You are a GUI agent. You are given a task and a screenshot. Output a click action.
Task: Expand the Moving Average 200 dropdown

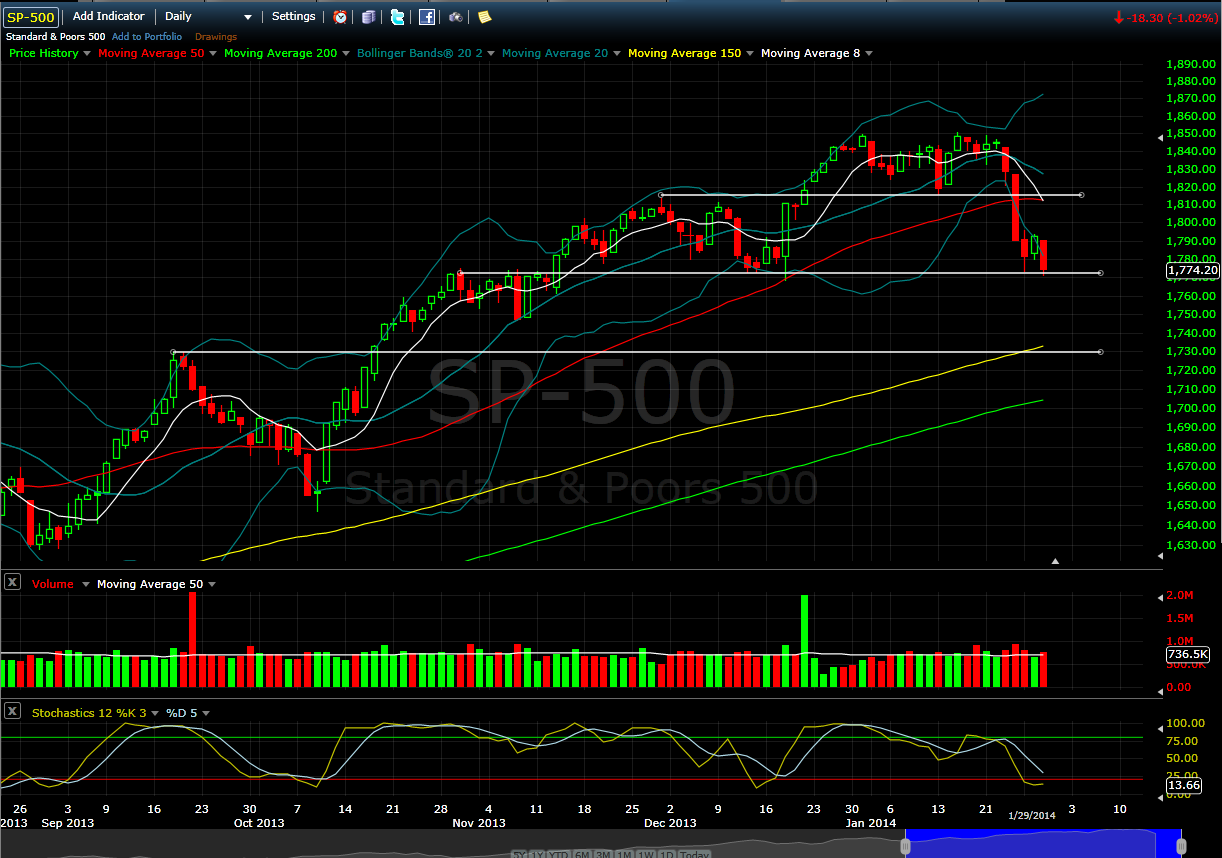pyautogui.click(x=346, y=54)
